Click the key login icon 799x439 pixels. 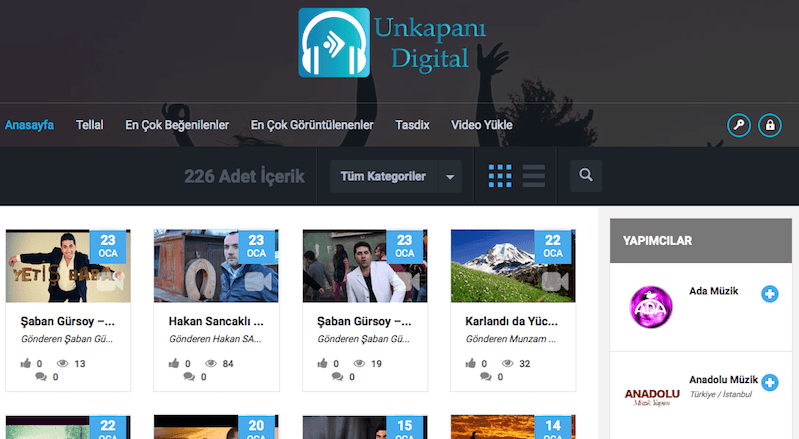(739, 125)
